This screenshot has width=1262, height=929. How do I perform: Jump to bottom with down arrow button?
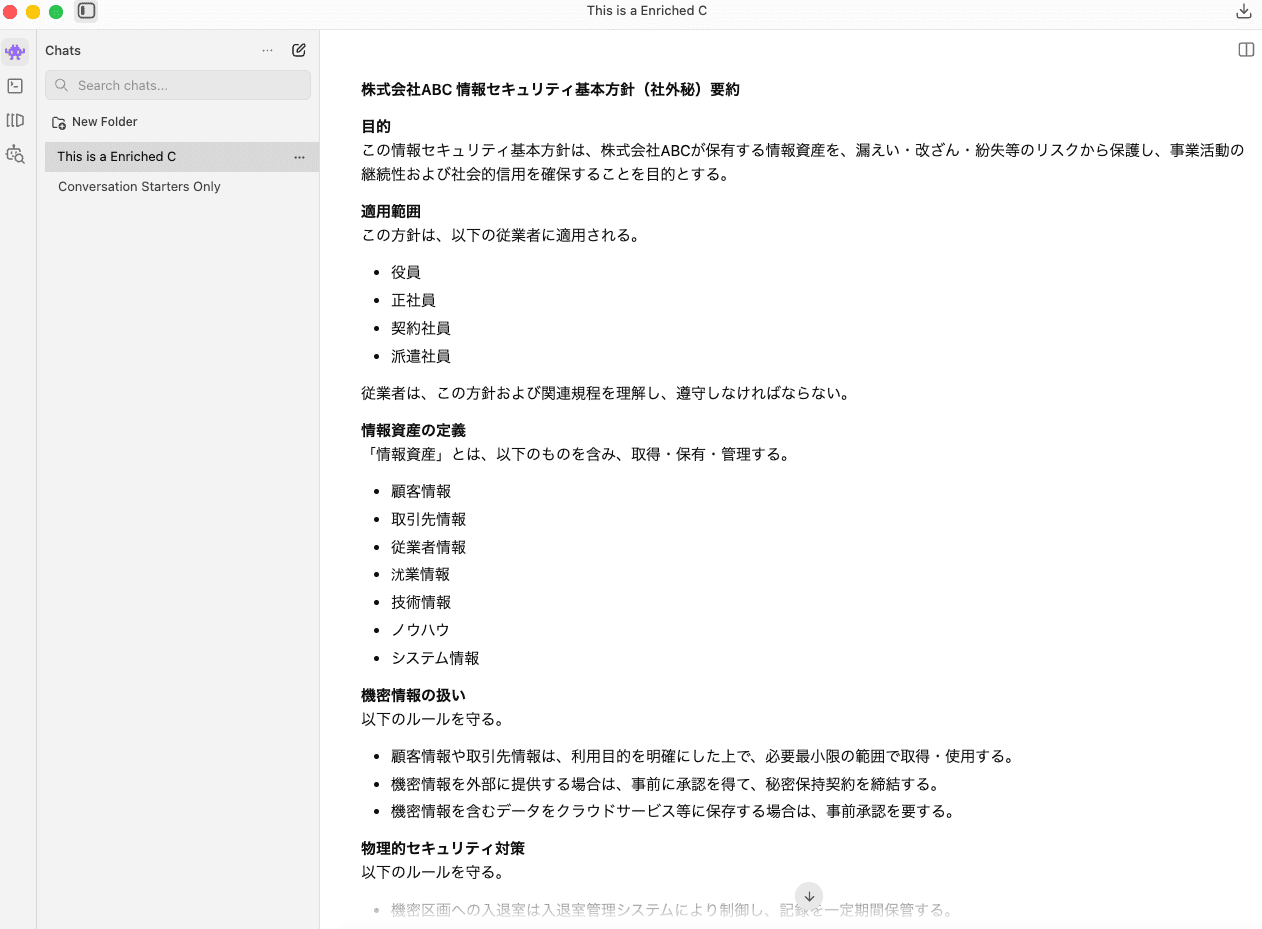(809, 896)
